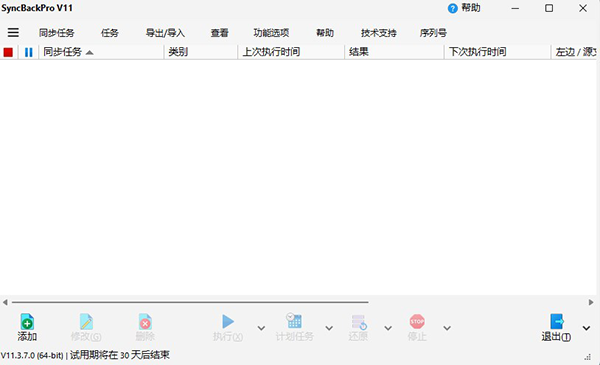Sort by the 上次执行时间 column header
Screen dimensions: 600x365
coord(291,52)
